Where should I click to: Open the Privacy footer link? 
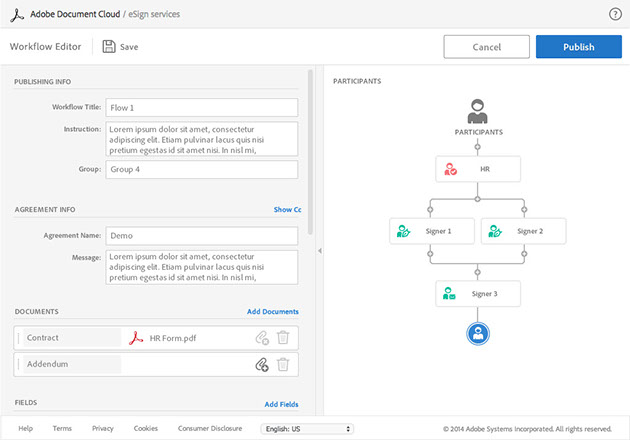pos(102,428)
